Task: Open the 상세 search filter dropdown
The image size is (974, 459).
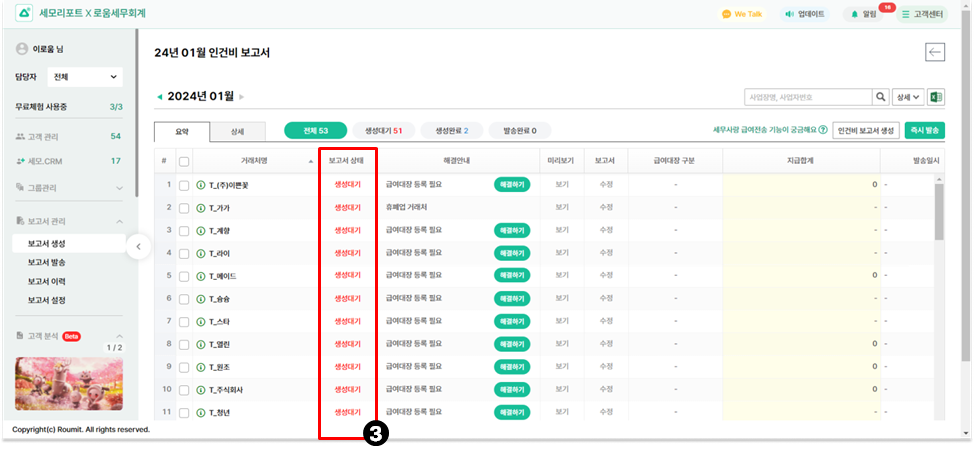Action: 907,97
